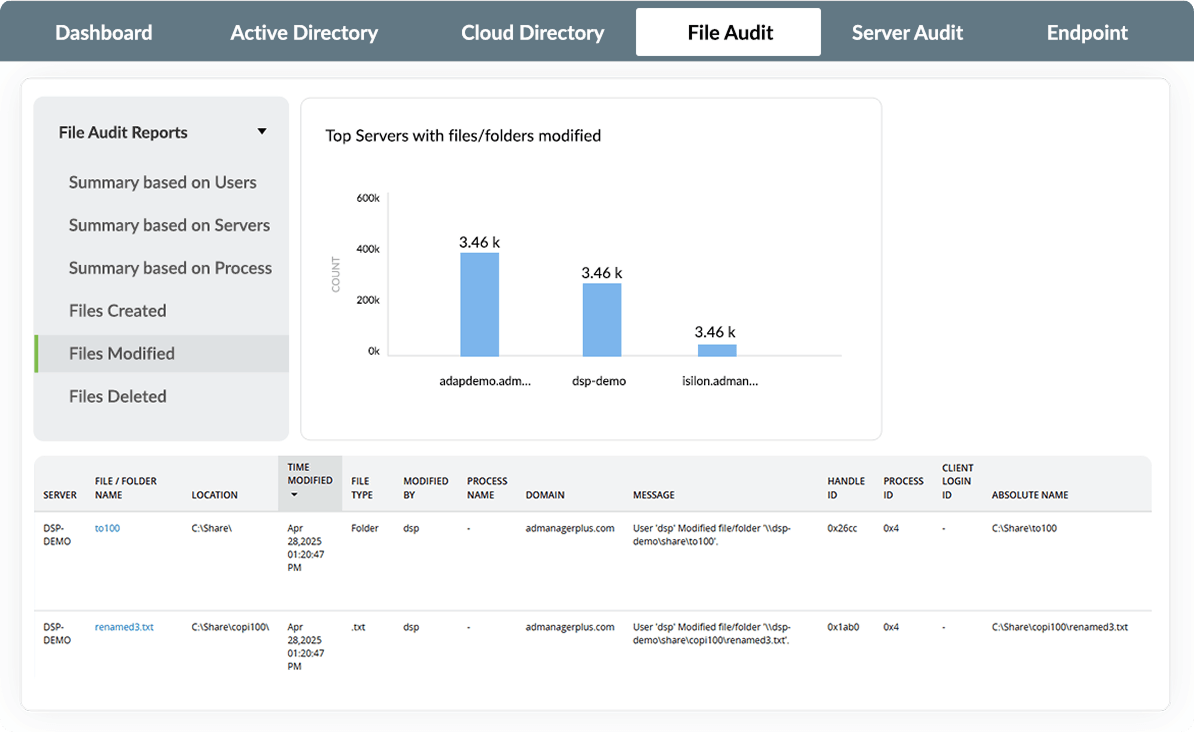The height and width of the screenshot is (732, 1194).
Task: Sort by the Process Name column header
Action: point(487,488)
